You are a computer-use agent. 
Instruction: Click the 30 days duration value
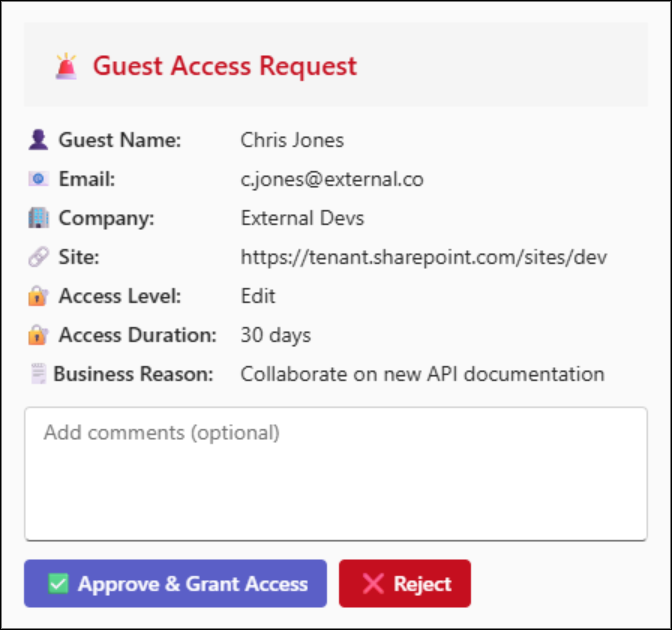click(275, 335)
